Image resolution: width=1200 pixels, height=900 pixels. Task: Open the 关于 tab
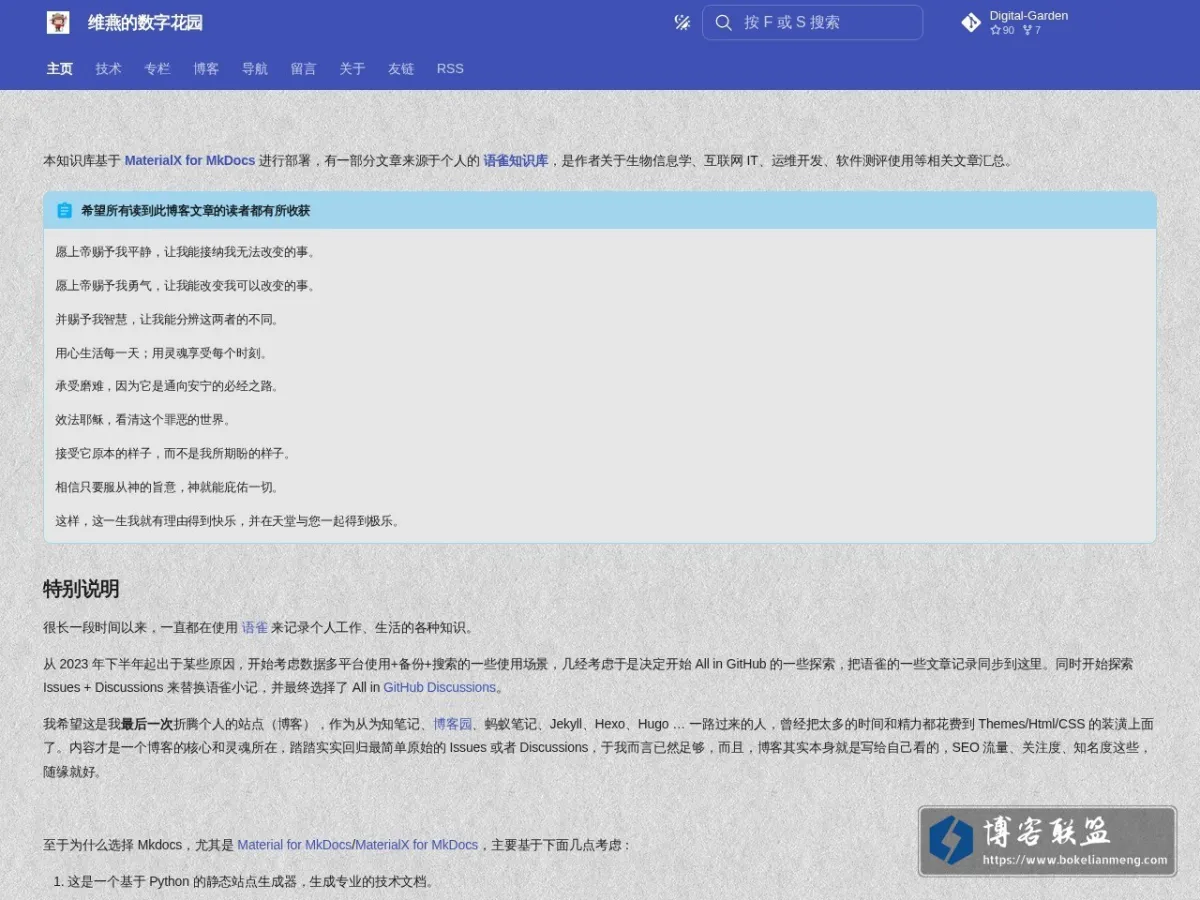(352, 68)
